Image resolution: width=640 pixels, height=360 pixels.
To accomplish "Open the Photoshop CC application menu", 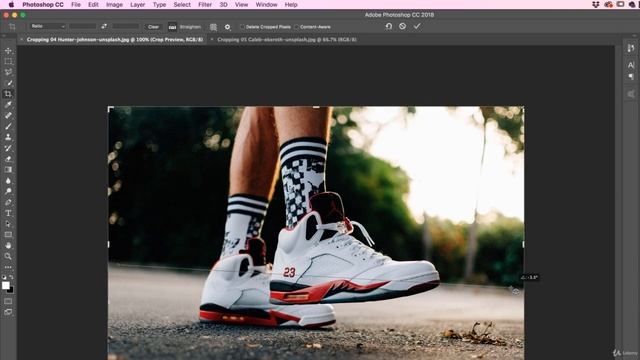I will (x=43, y=4).
